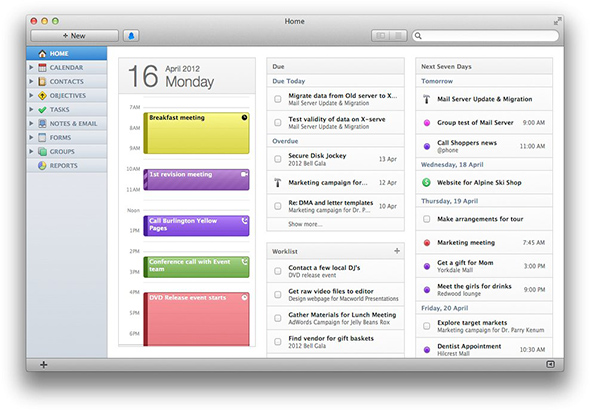The image size is (590, 411).
Task: Click the Tasks green checkmark icon
Action: pos(43,110)
